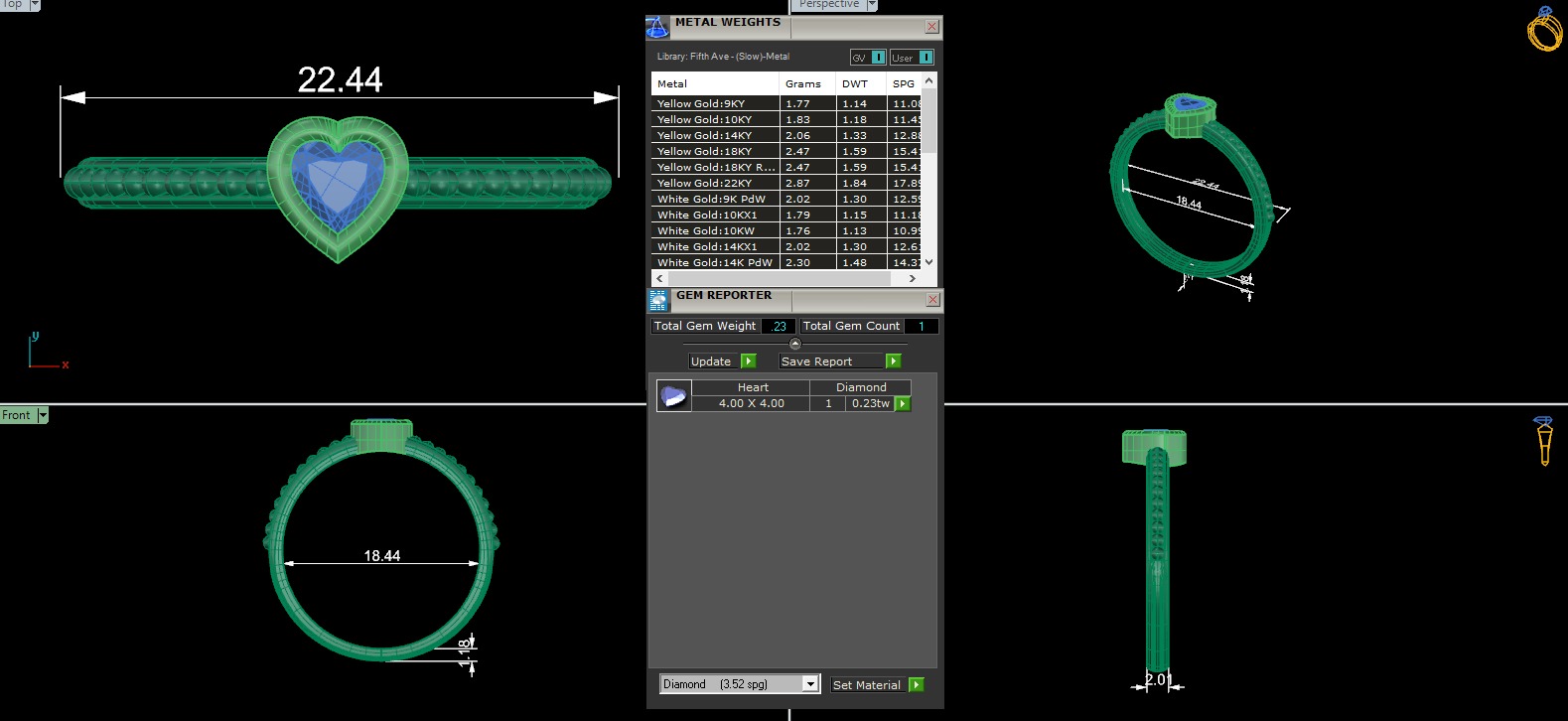Click the Heart shape cell
Screen dimensions: 1568x721
tap(752, 387)
